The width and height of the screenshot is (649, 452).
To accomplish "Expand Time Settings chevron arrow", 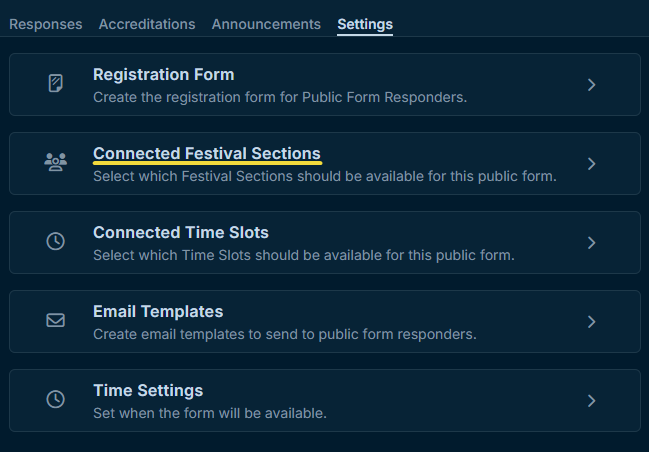I will [591, 401].
